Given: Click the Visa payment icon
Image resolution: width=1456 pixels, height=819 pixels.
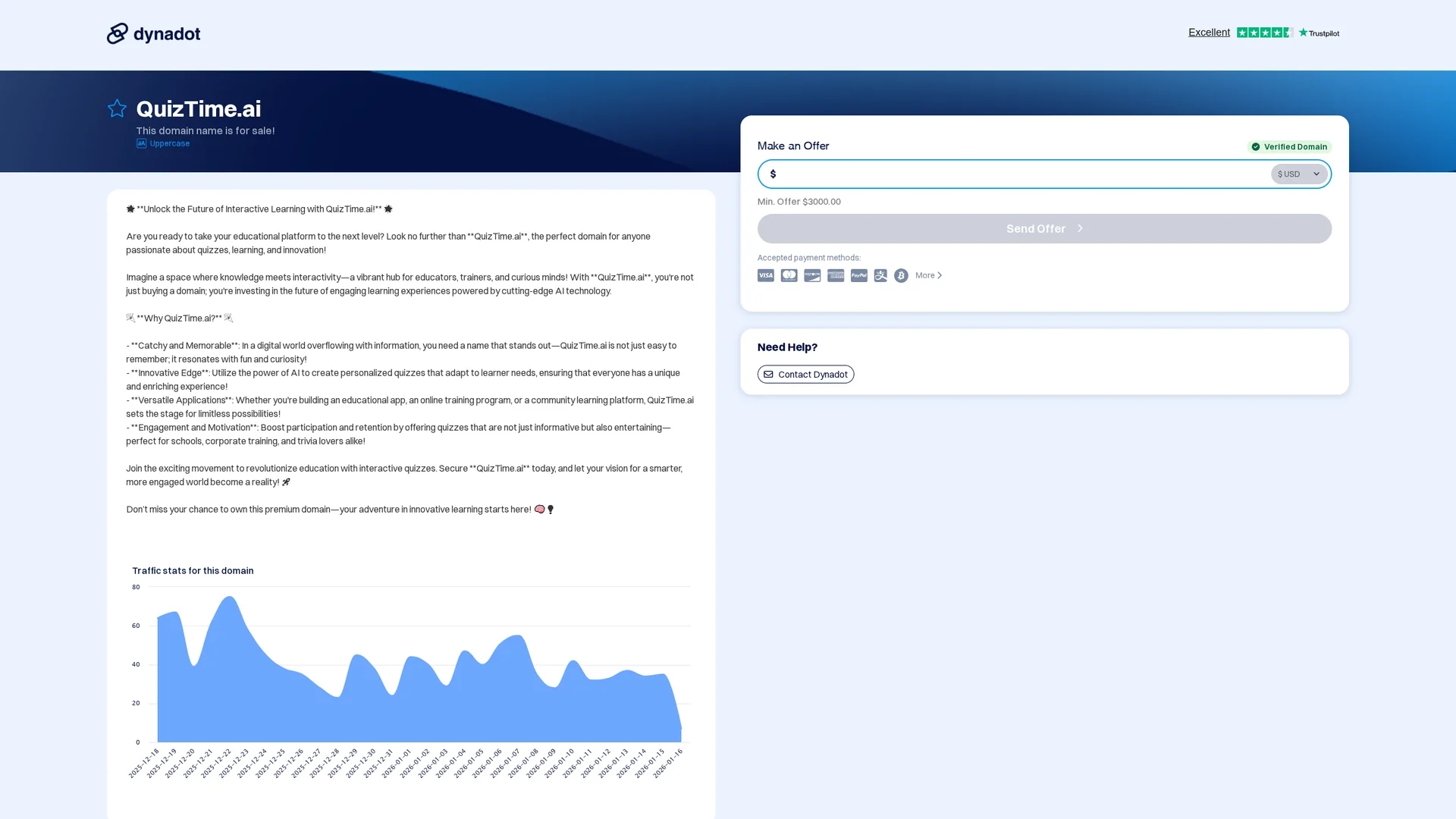Looking at the screenshot, I should [x=766, y=275].
